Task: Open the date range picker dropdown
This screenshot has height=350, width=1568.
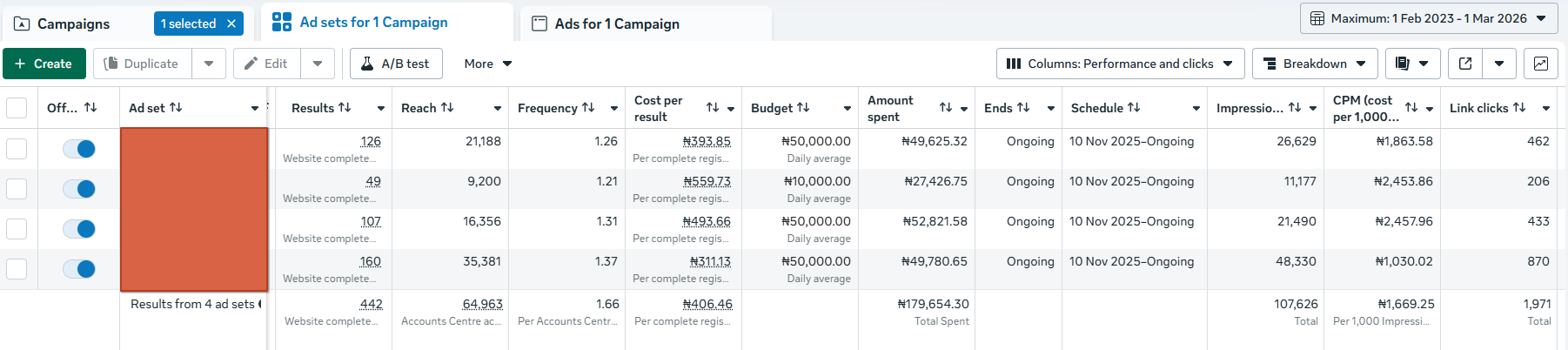Action: click(x=1428, y=18)
